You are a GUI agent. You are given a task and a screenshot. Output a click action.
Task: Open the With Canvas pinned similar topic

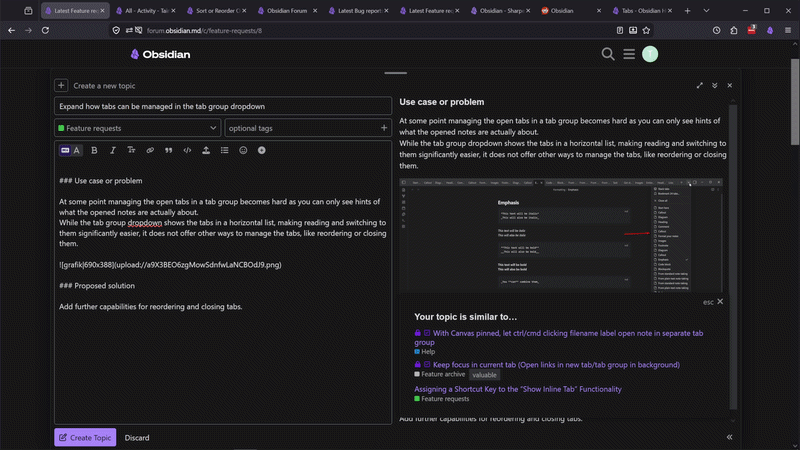click(x=559, y=337)
